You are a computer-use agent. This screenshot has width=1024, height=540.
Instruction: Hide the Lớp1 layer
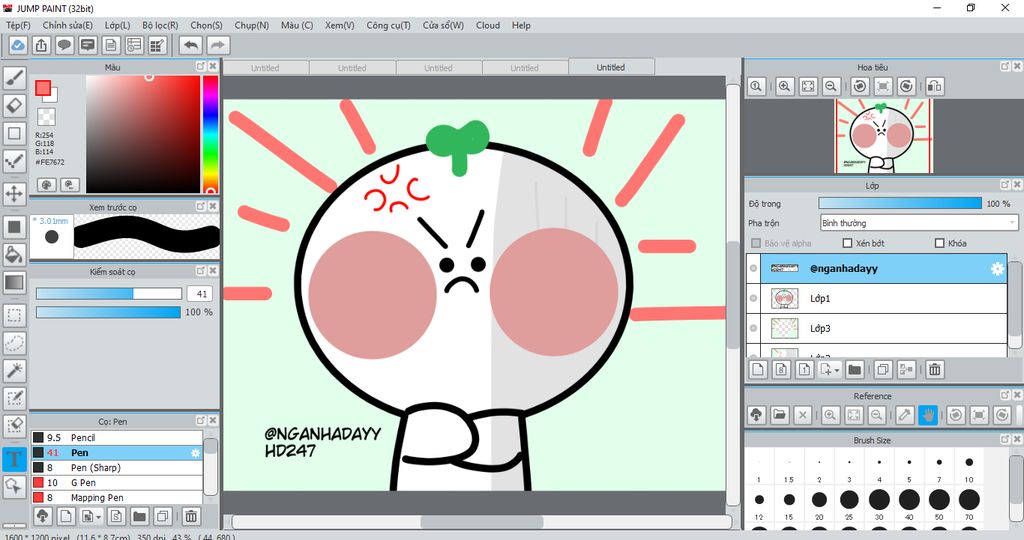(x=754, y=298)
